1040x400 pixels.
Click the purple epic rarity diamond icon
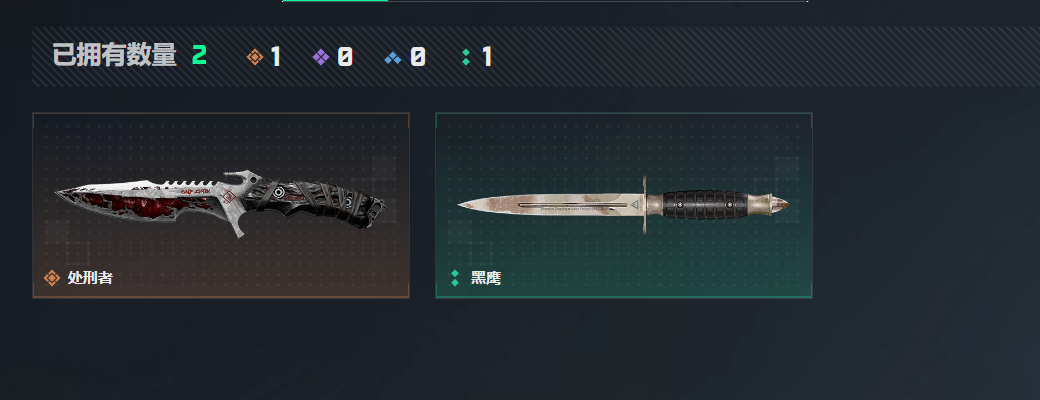[x=321, y=57]
